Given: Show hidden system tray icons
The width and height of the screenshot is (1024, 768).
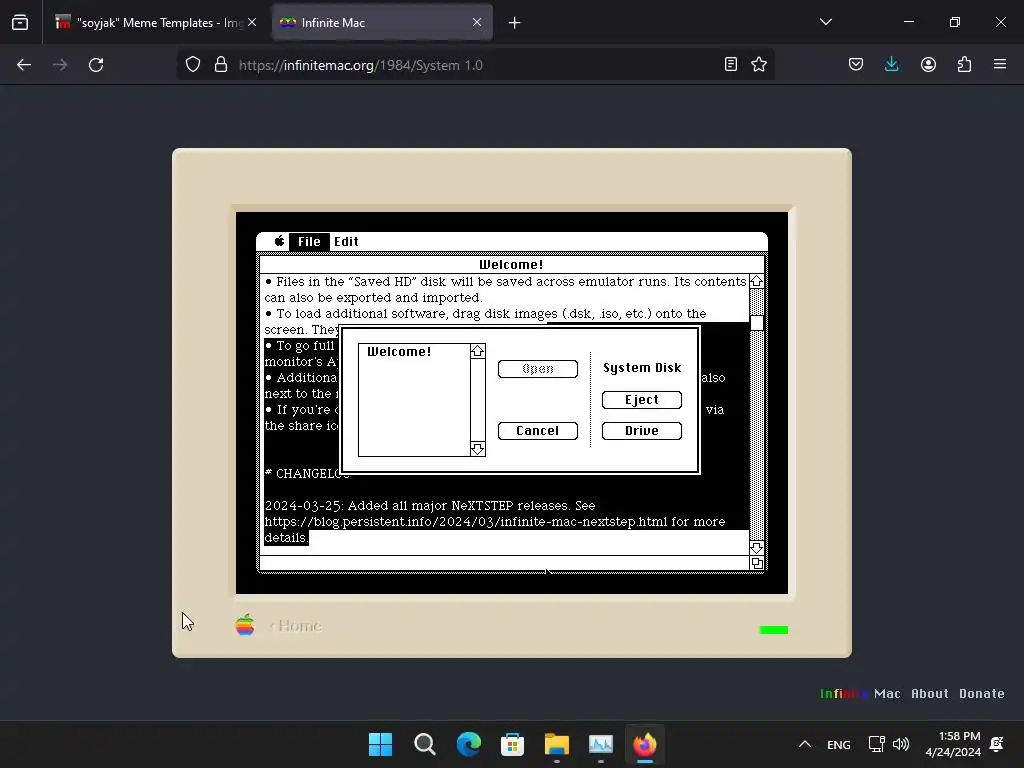Looking at the screenshot, I should coord(805,744).
